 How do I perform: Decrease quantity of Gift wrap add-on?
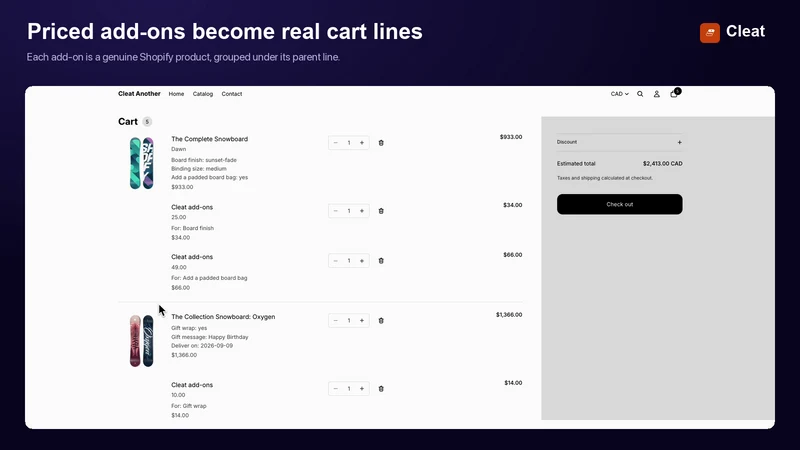336,389
